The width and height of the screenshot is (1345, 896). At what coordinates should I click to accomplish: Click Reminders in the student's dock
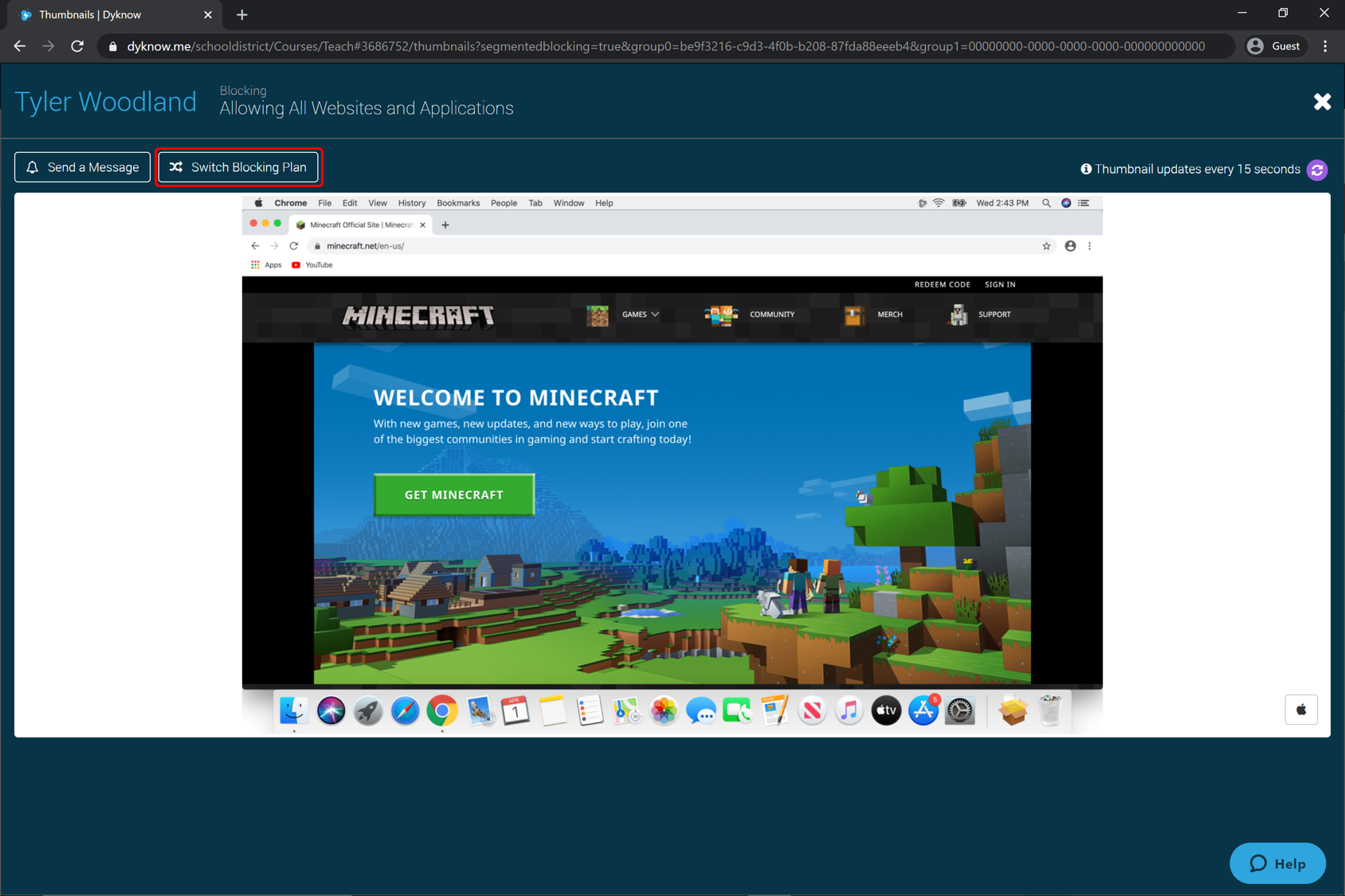pyautogui.click(x=590, y=710)
